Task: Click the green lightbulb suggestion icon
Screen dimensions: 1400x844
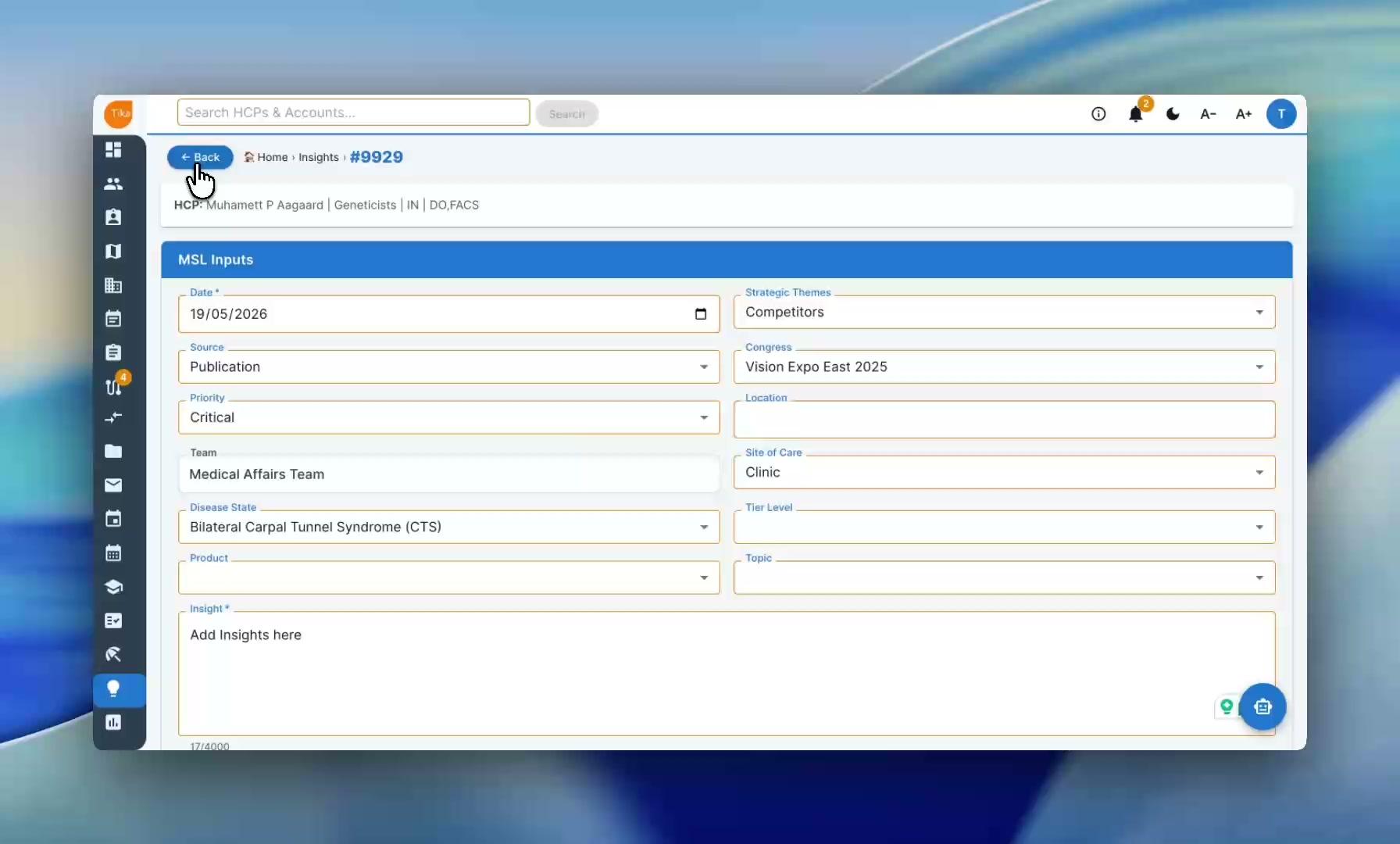Action: pyautogui.click(x=1227, y=706)
